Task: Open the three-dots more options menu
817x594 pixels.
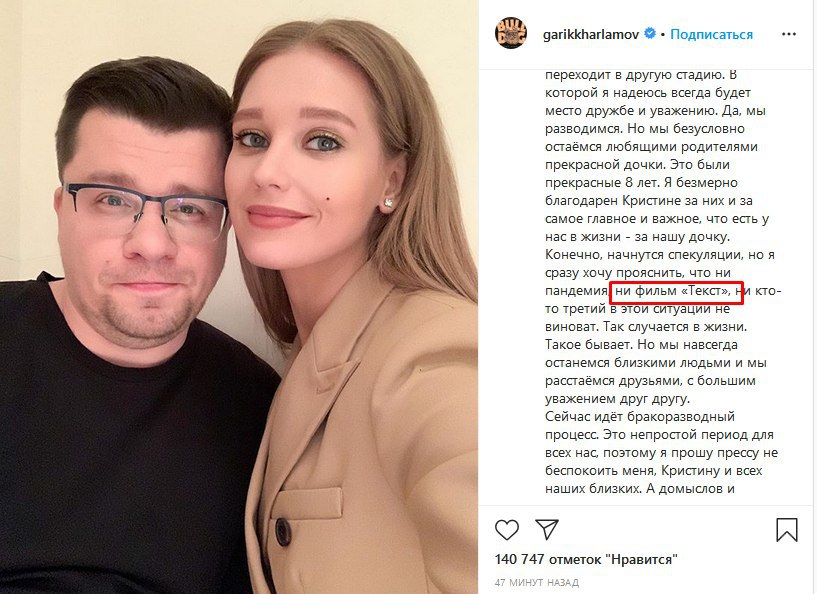Action: click(x=789, y=34)
